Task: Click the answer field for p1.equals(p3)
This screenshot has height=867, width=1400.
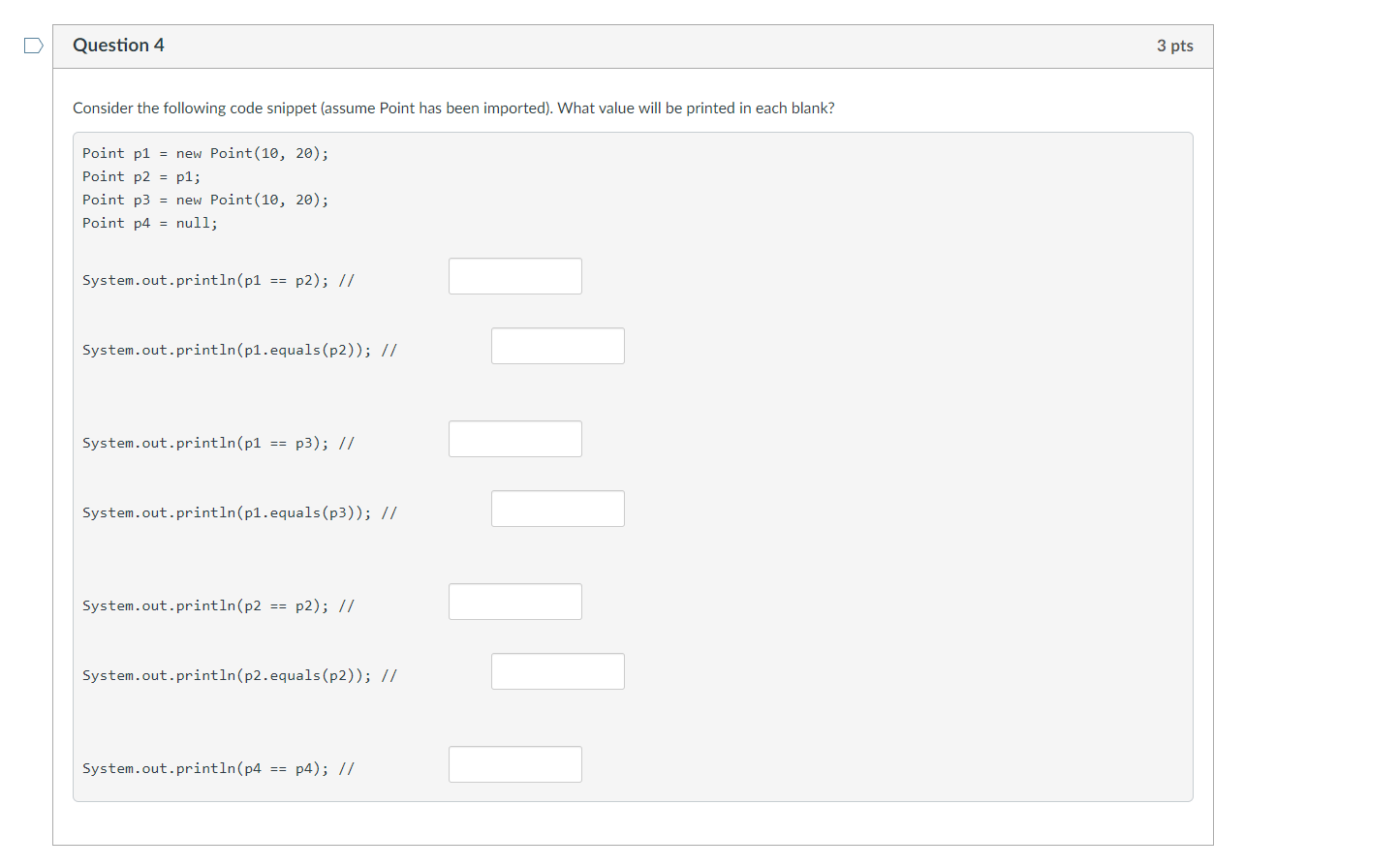Action: coord(558,509)
